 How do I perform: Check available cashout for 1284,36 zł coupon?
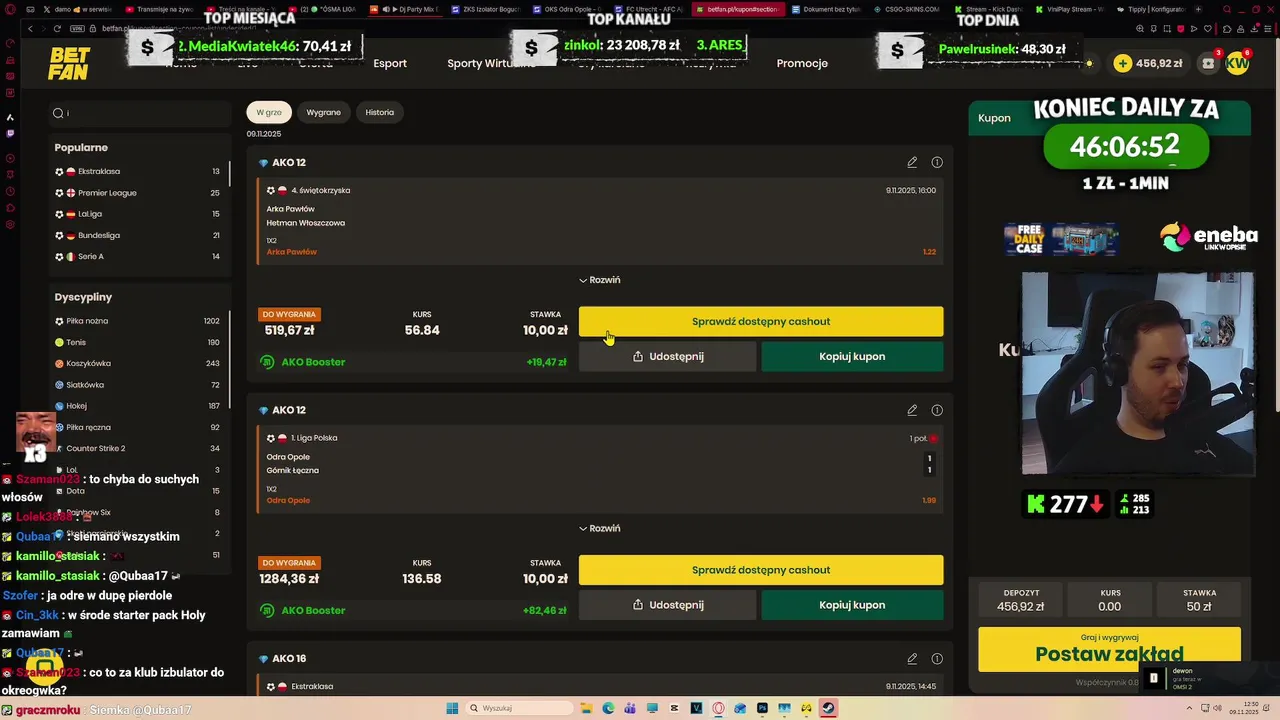761,570
